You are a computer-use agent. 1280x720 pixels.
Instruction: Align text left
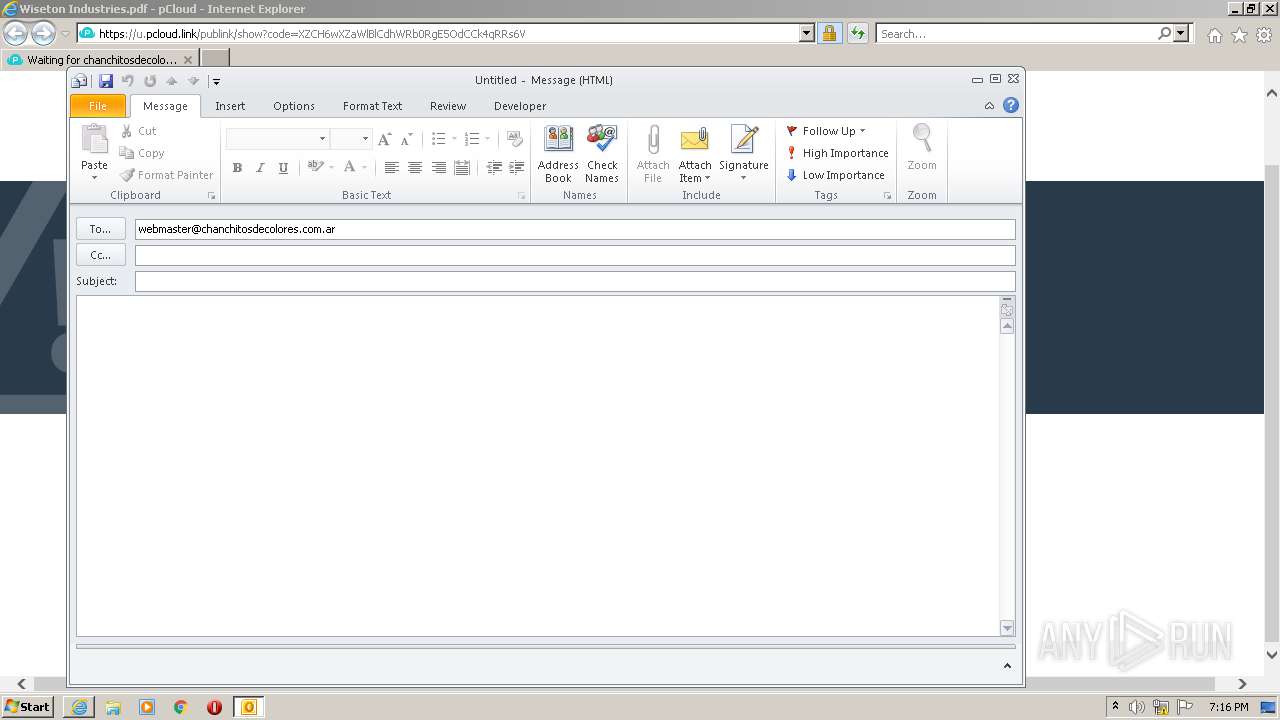point(391,168)
